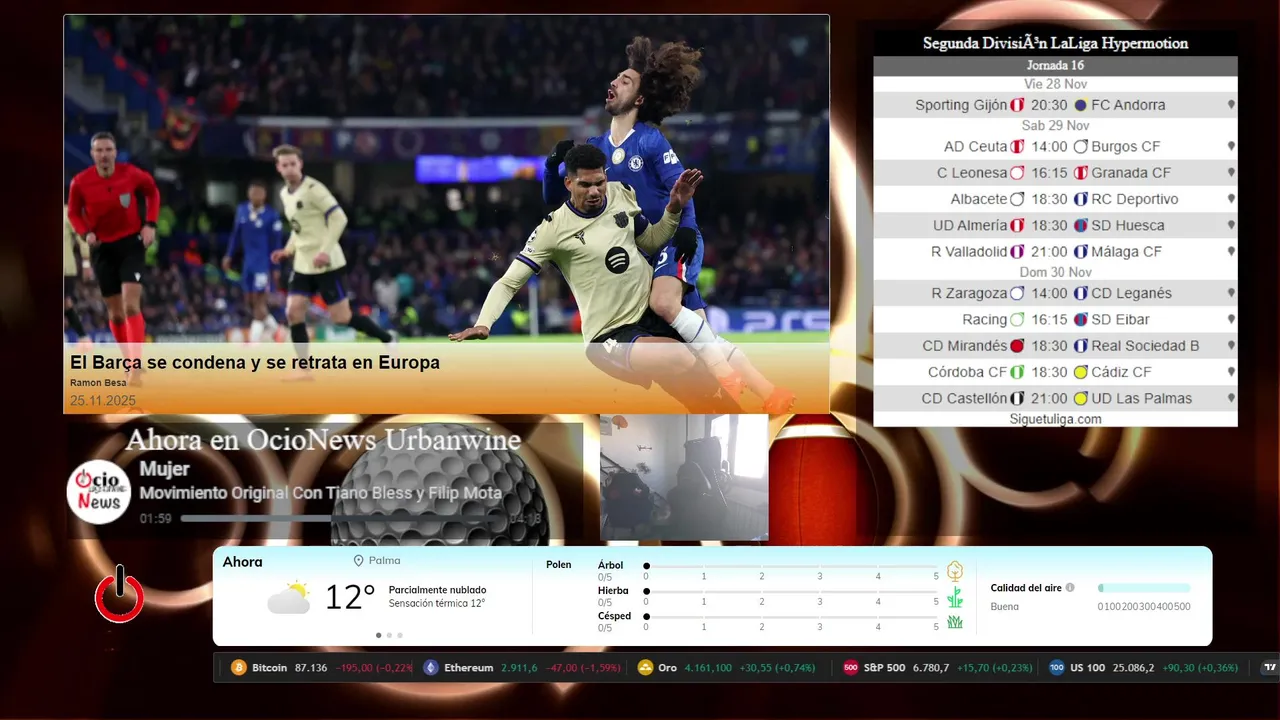Open the location pin for R Valladolid match
The height and width of the screenshot is (720, 1280).
(1231, 252)
